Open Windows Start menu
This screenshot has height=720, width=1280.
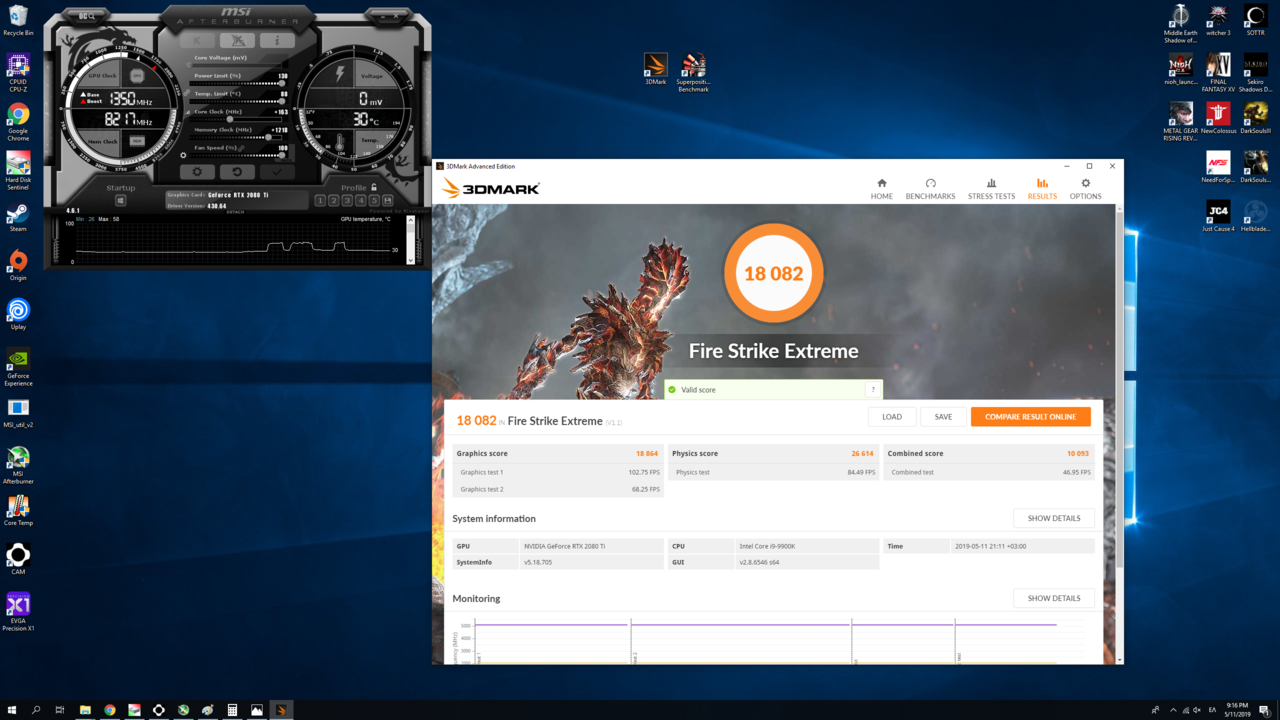[x=11, y=710]
